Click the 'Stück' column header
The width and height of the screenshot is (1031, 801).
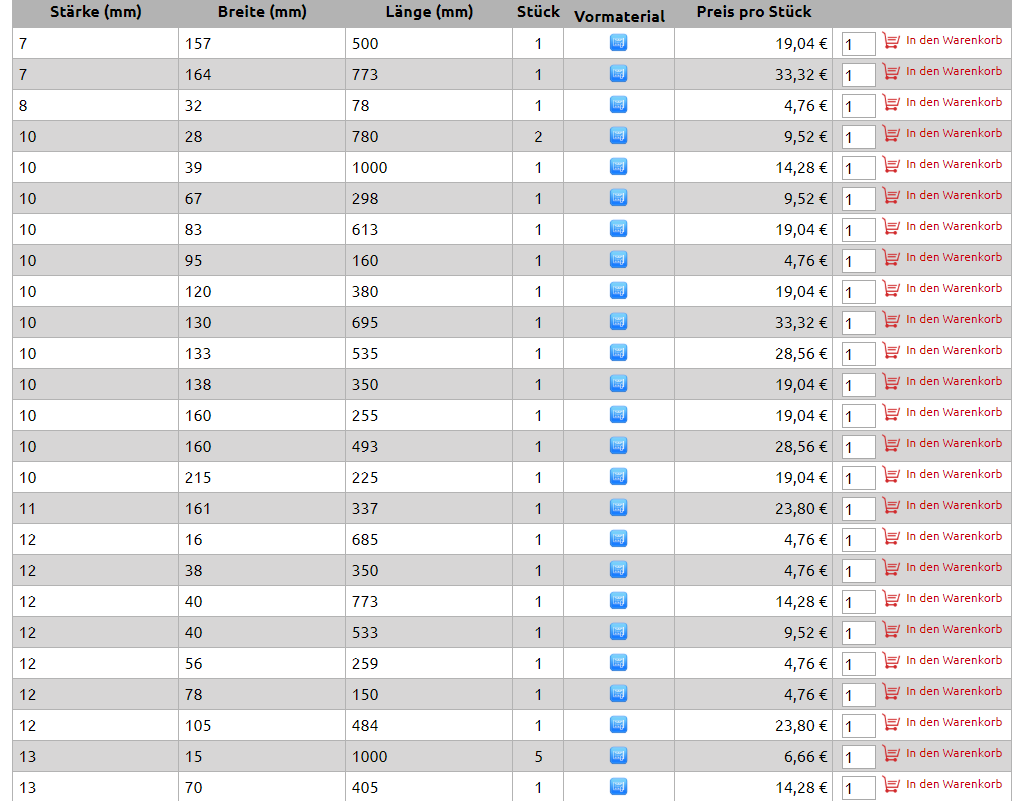[539, 12]
